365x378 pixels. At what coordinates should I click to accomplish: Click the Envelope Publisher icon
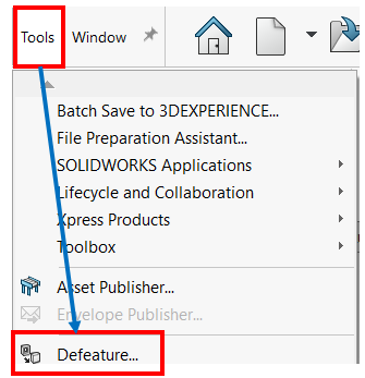coord(30,314)
